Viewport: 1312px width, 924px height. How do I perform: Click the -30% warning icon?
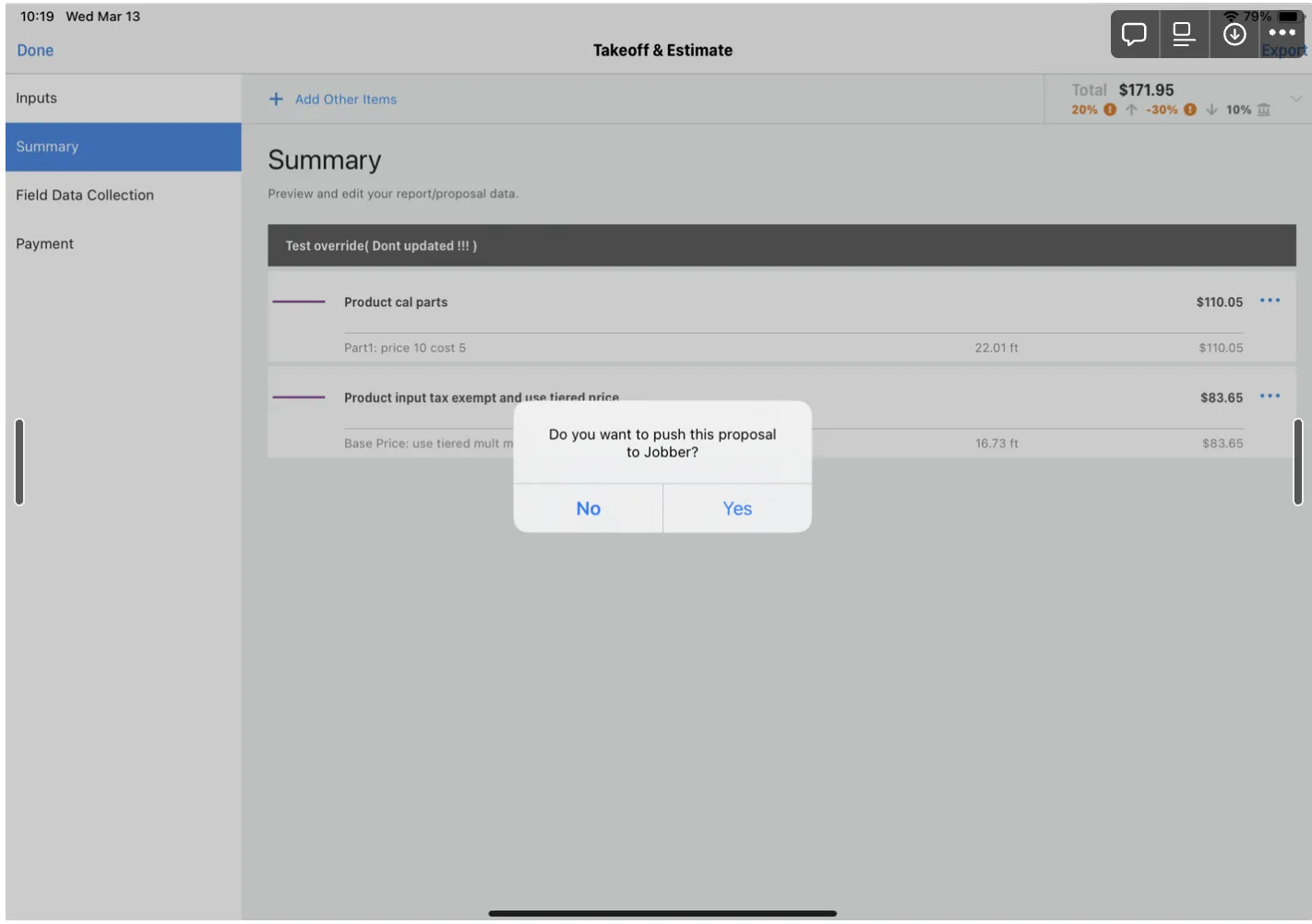tap(1190, 110)
